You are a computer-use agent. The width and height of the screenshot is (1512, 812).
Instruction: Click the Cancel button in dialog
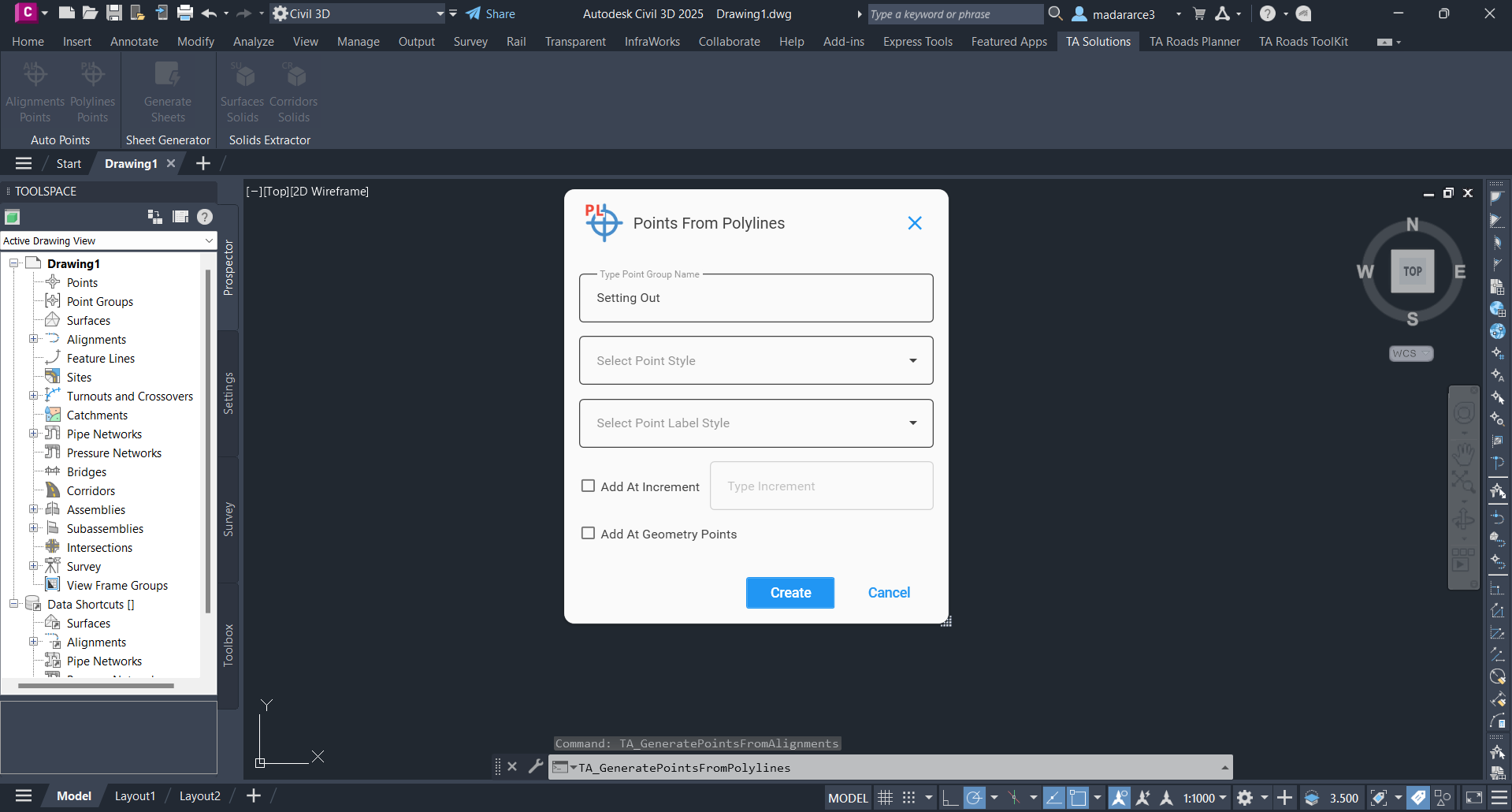pos(889,593)
